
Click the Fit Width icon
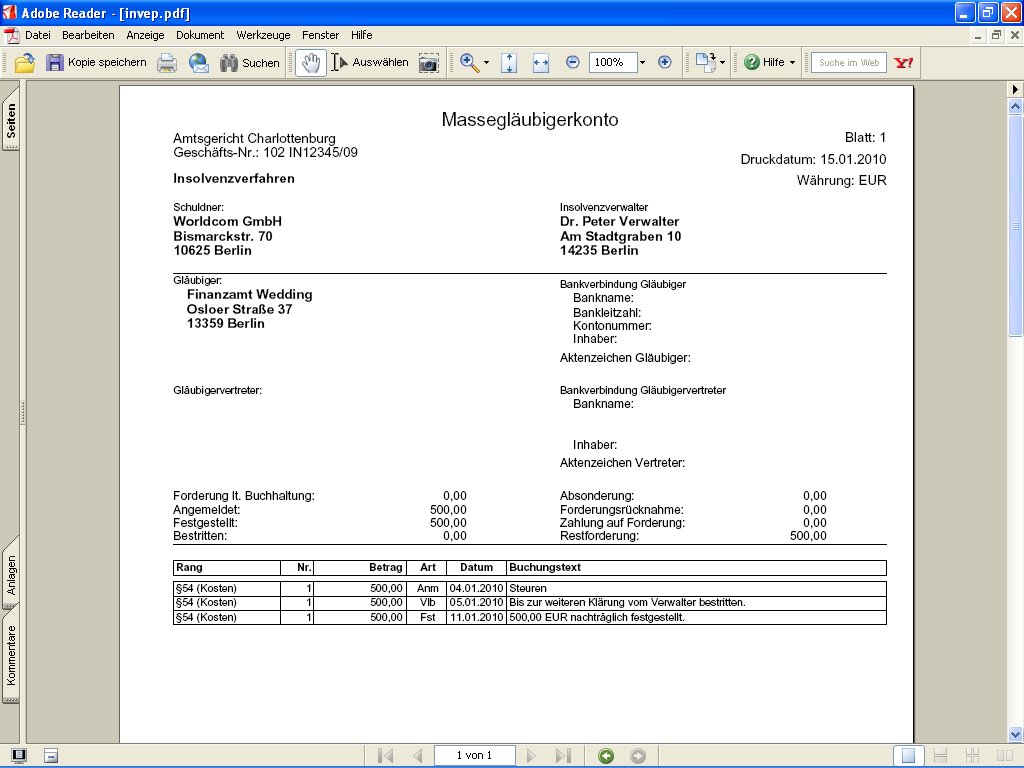tap(541, 63)
